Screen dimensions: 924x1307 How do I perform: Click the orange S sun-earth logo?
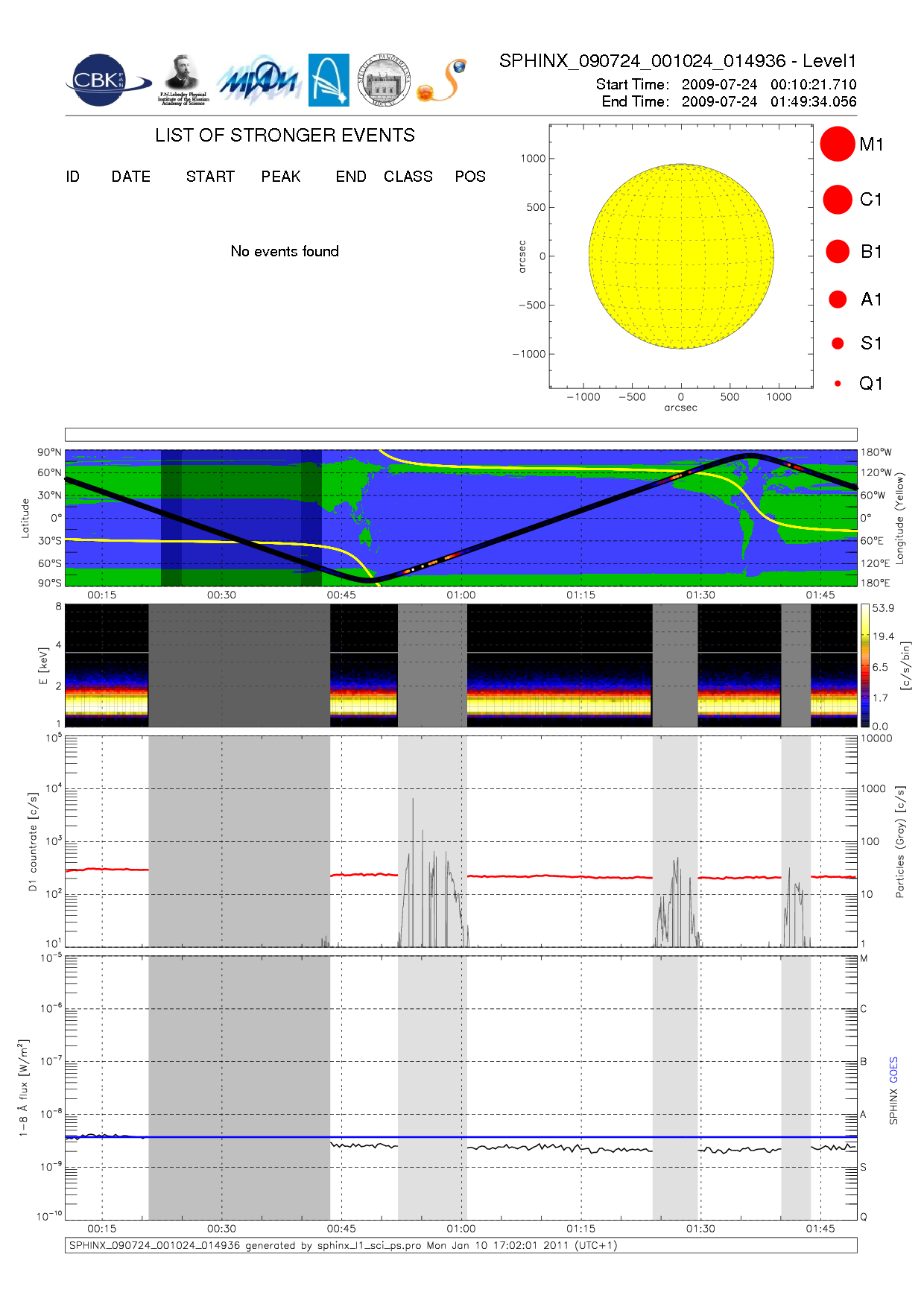pyautogui.click(x=443, y=80)
